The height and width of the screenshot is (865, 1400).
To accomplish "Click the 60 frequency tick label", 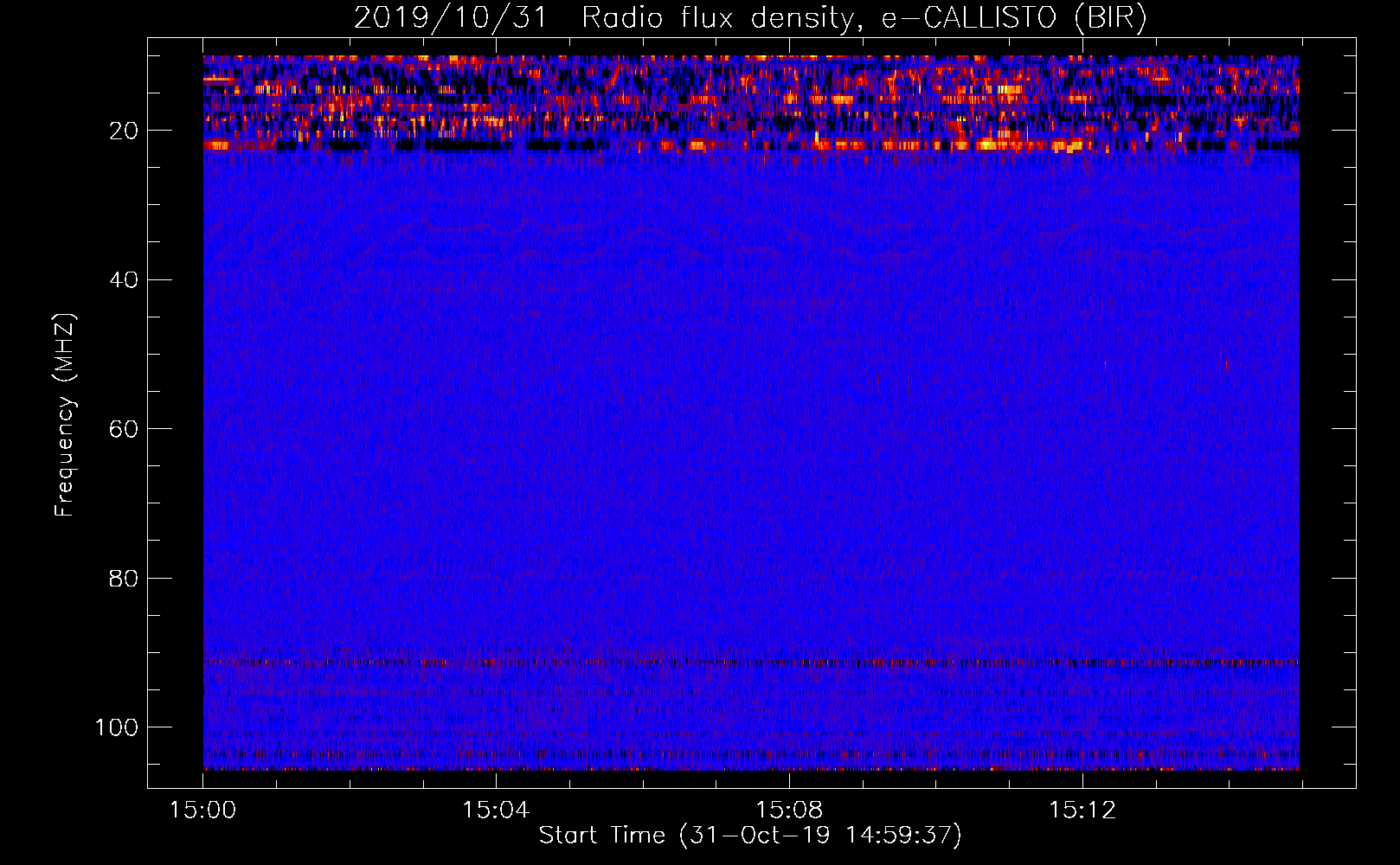I will coord(124,429).
